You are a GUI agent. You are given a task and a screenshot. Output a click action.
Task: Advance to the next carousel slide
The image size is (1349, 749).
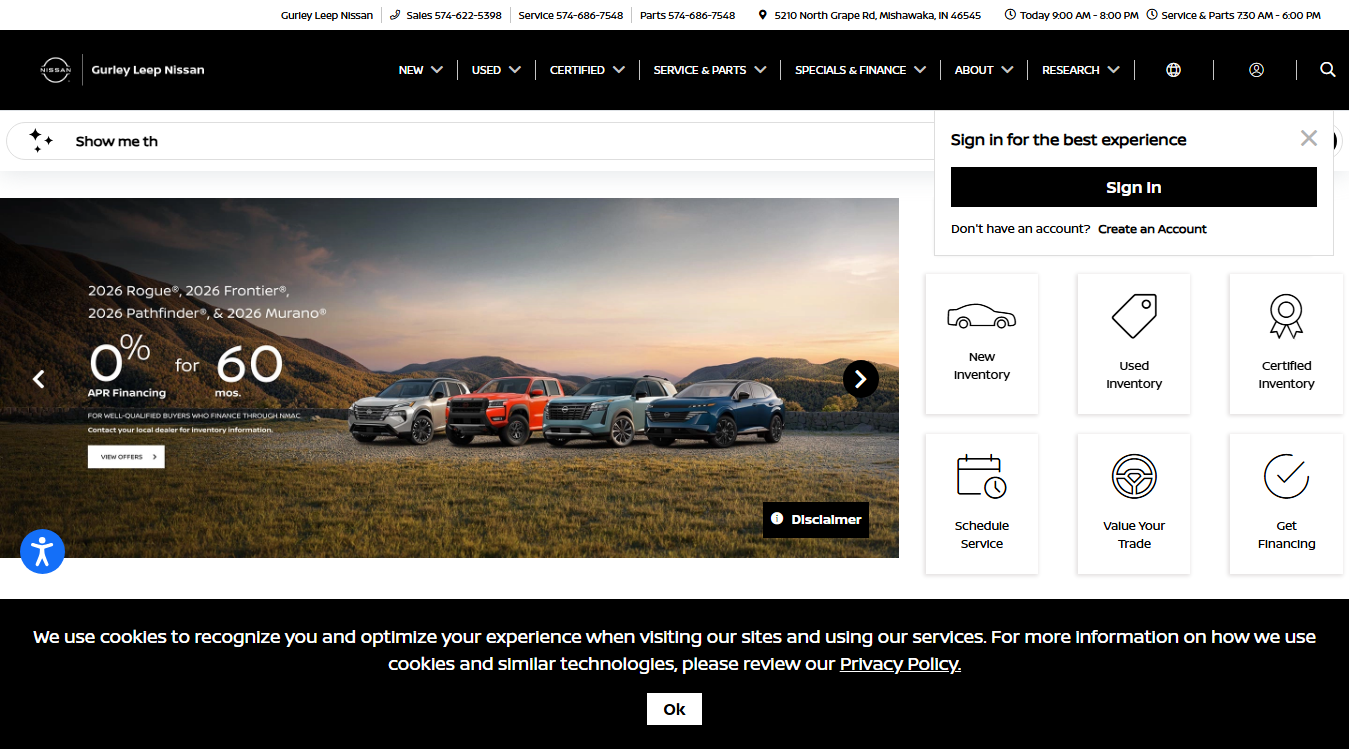[x=861, y=379]
